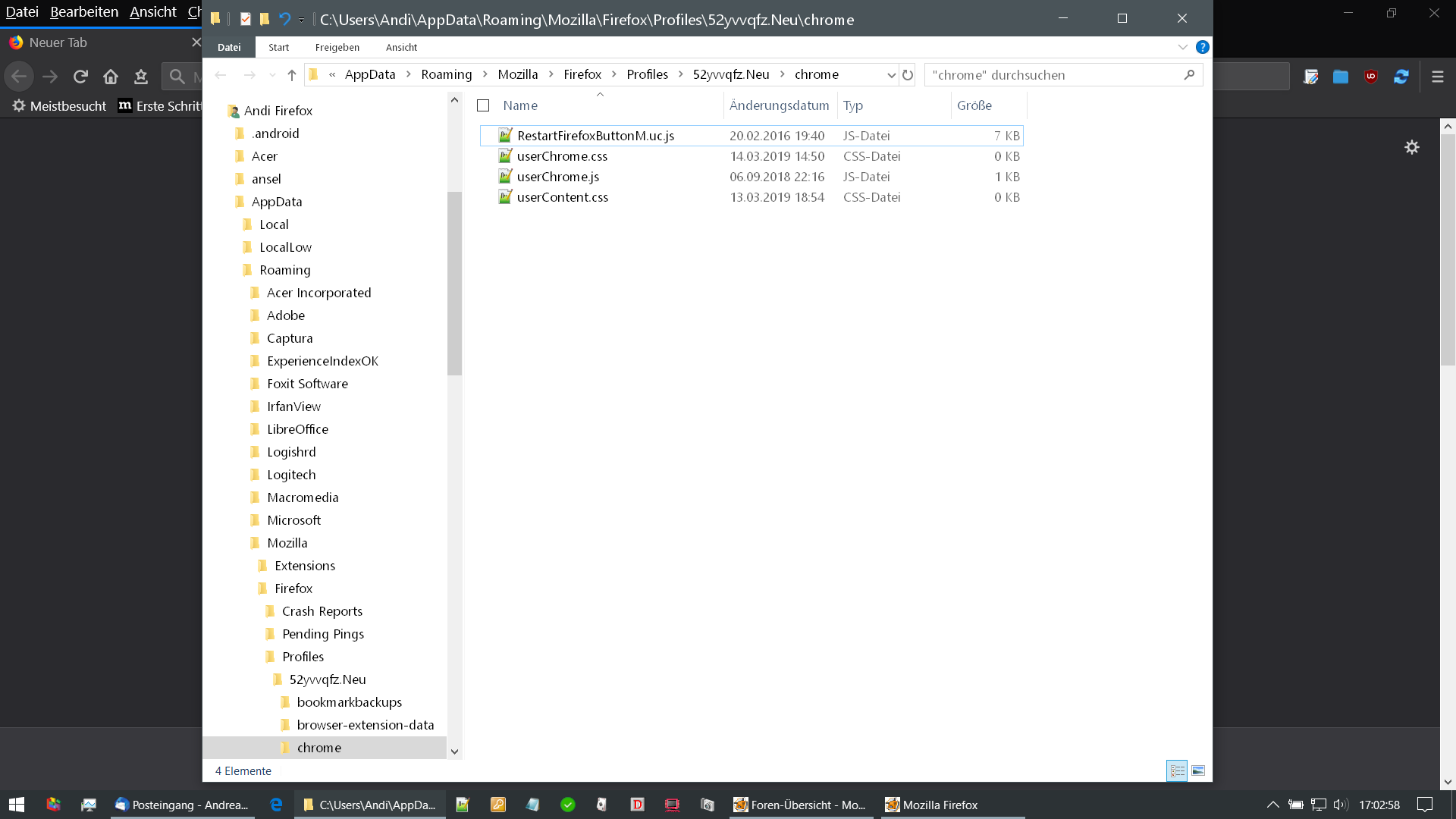This screenshot has height=819, width=1456.
Task: Switch to large thumbnails view icon
Action: 1198,771
